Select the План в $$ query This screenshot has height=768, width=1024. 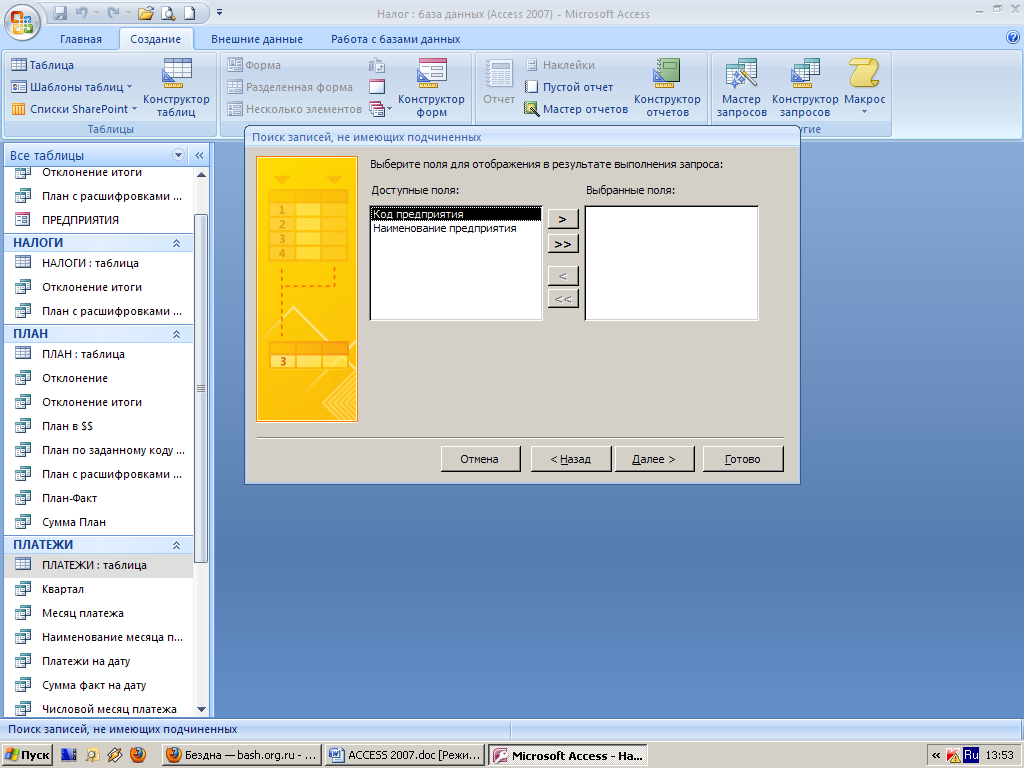click(99, 426)
